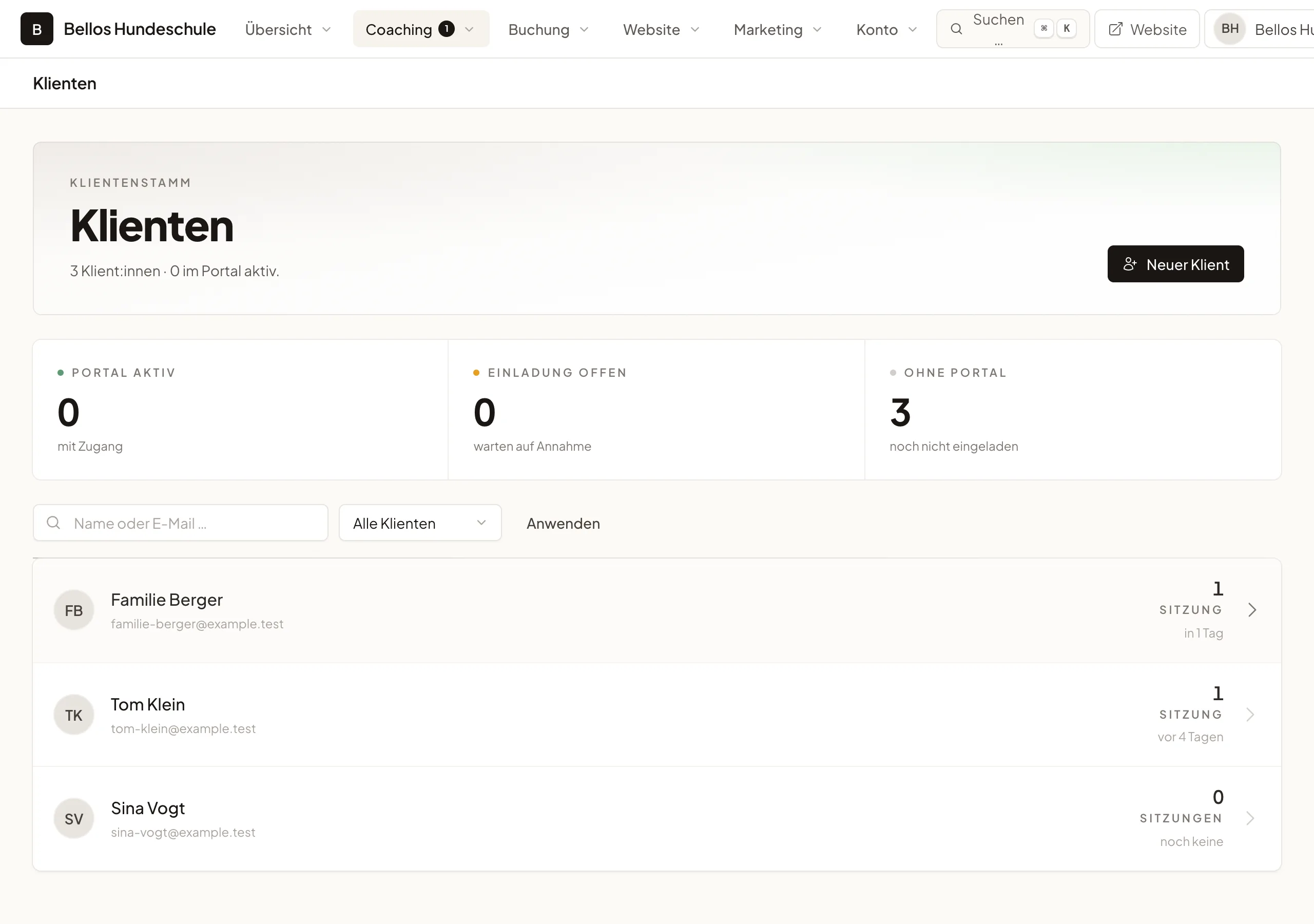Viewport: 1314px width, 924px height.
Task: Click tom-klein@example.test email
Action: point(183,729)
